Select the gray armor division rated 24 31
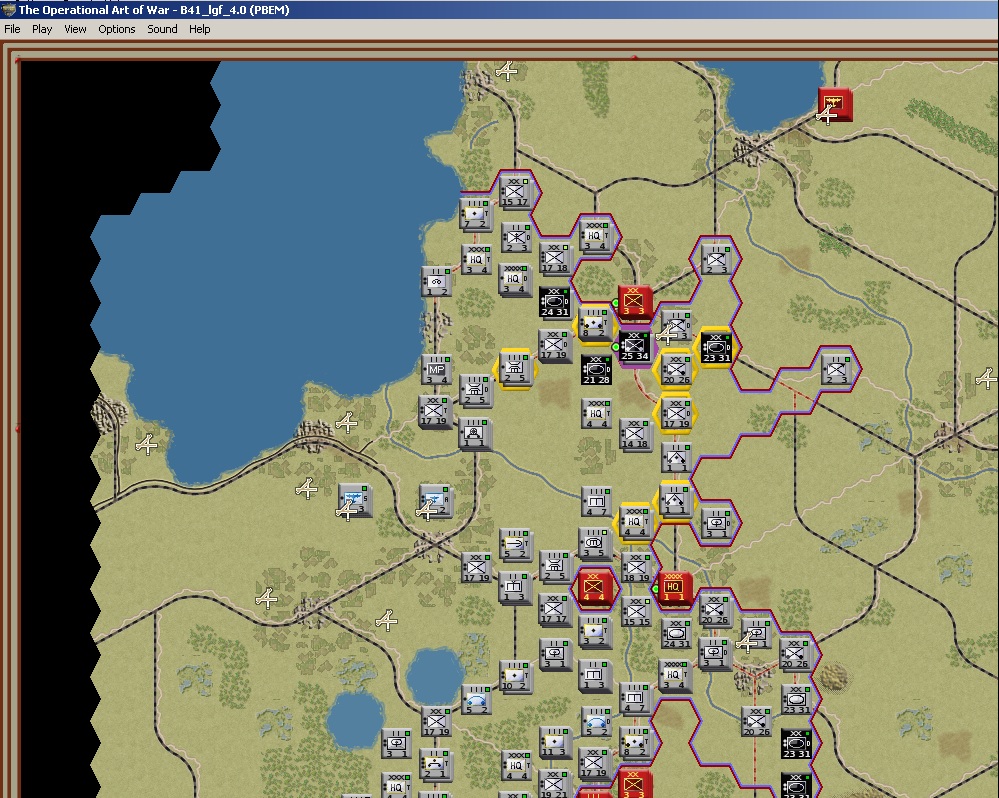The image size is (999, 798). [676, 634]
